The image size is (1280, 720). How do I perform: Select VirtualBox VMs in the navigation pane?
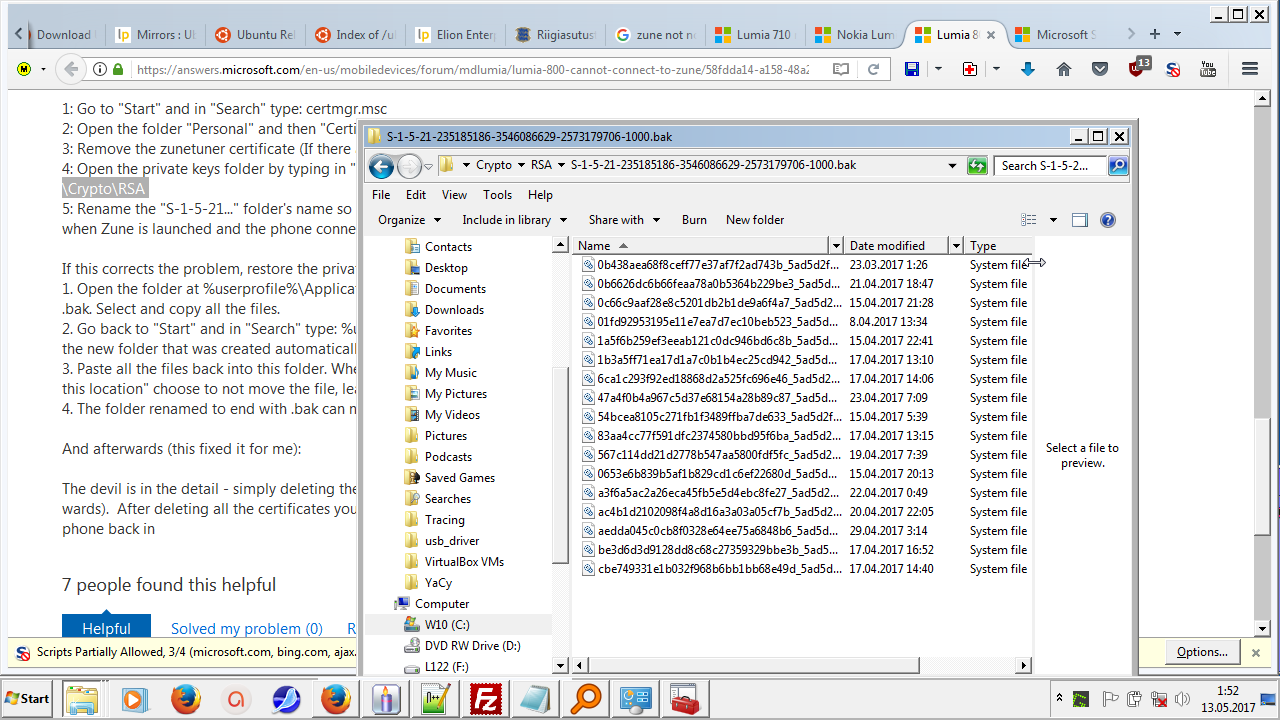click(464, 562)
